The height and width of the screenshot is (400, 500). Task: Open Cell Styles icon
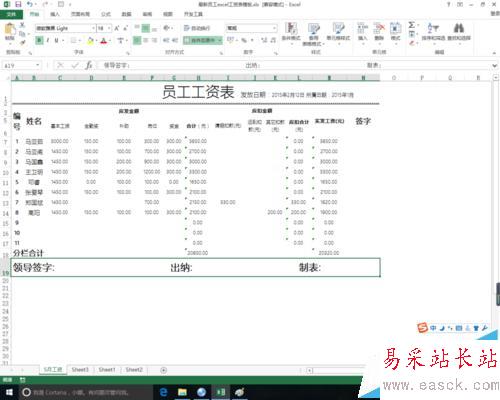(338, 28)
